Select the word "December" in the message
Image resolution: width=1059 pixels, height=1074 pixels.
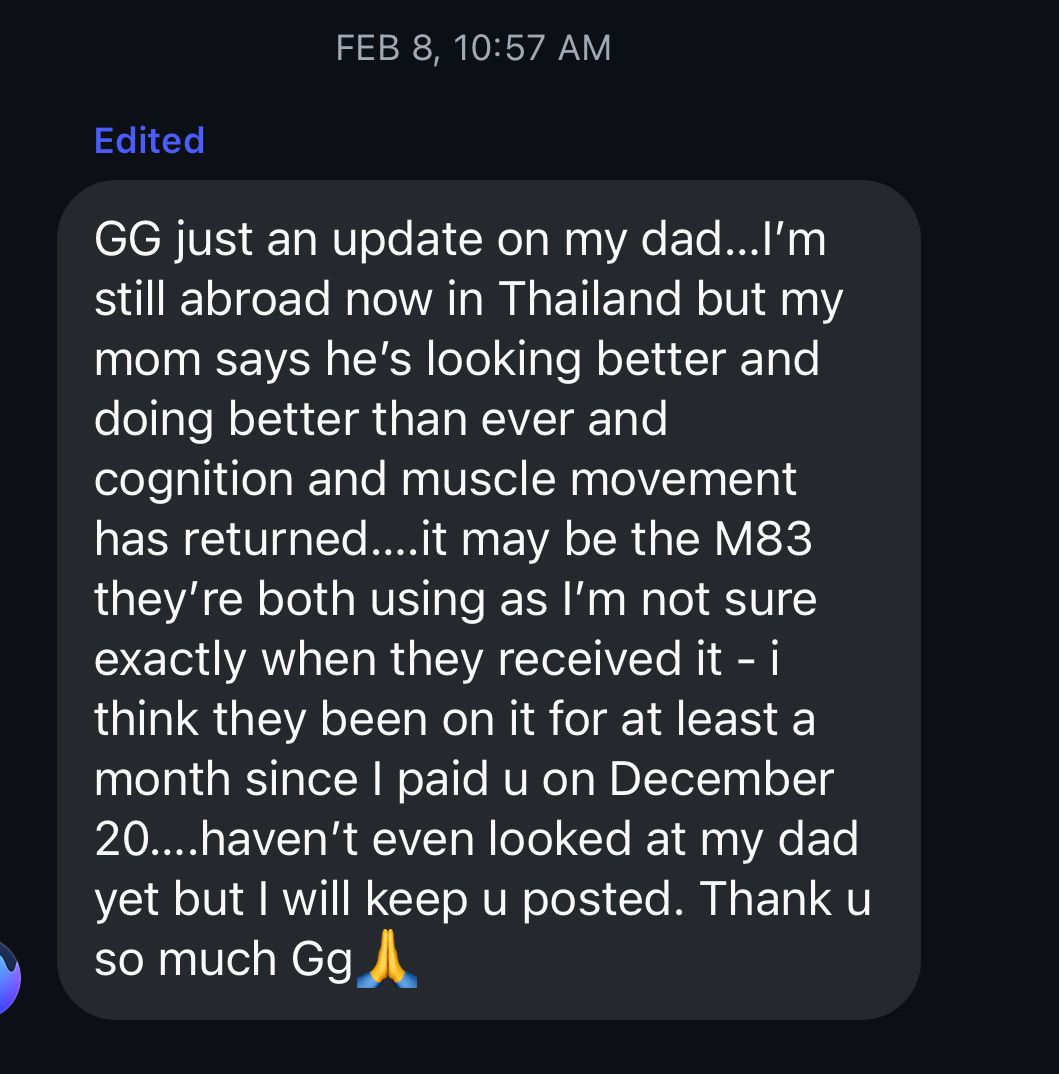coord(721,780)
